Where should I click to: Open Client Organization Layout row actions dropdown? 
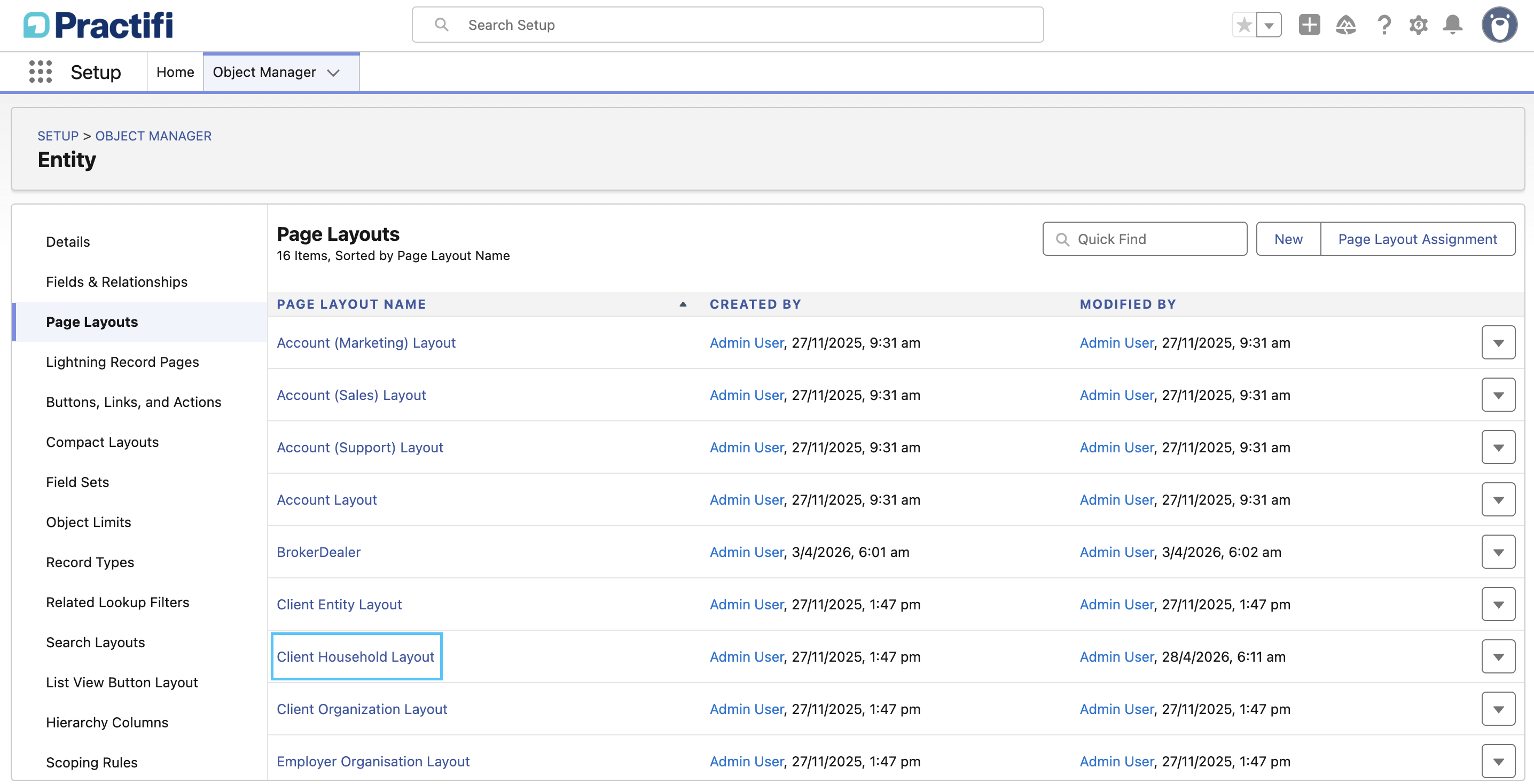(x=1498, y=709)
